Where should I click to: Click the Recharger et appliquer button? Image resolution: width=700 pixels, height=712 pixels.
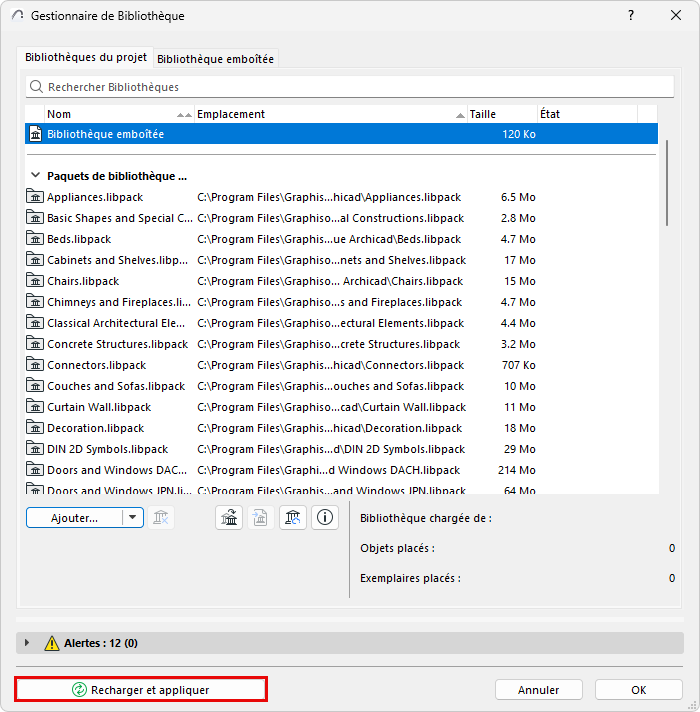(141, 689)
